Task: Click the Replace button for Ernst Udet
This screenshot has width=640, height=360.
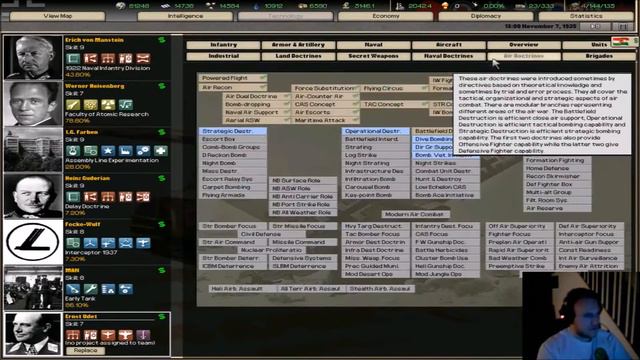Action: pos(86,351)
